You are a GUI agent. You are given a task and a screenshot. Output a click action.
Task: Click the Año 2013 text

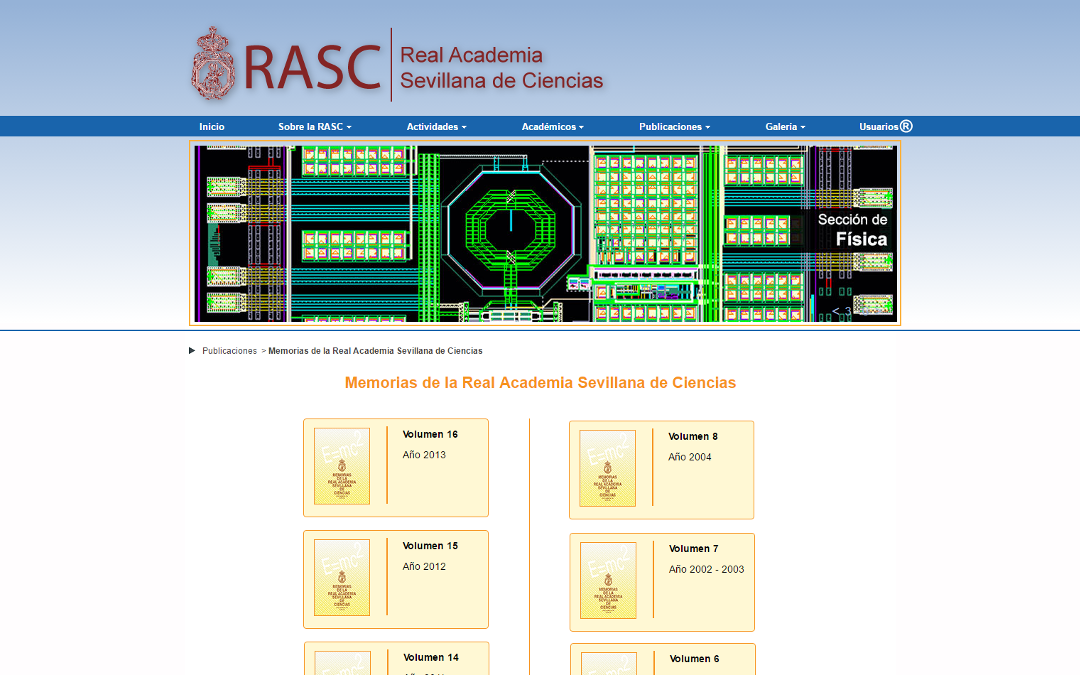point(424,455)
